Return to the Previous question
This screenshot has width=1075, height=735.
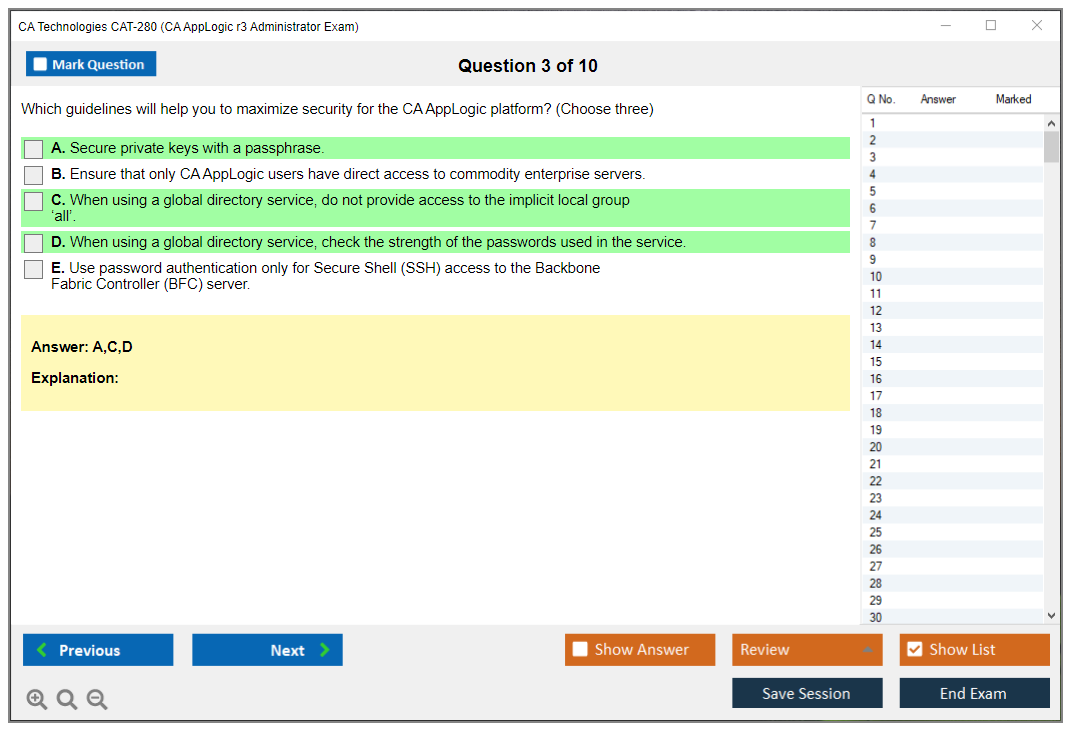(x=98, y=650)
